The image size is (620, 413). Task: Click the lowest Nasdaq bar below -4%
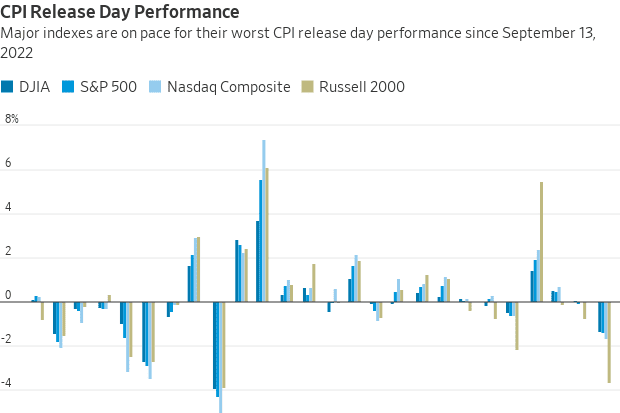click(220, 356)
